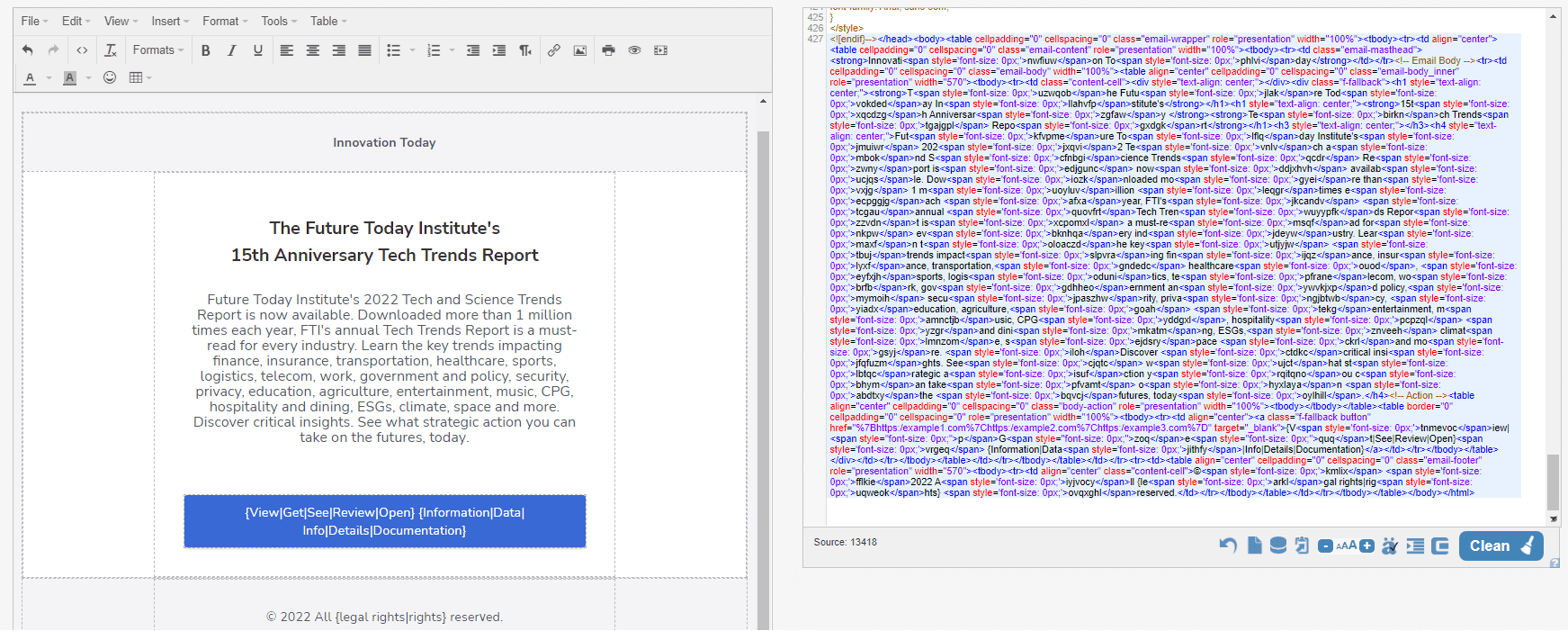1568x631 pixels.
Task: Expand bullet list style dropdown arrow
Action: tap(413, 50)
